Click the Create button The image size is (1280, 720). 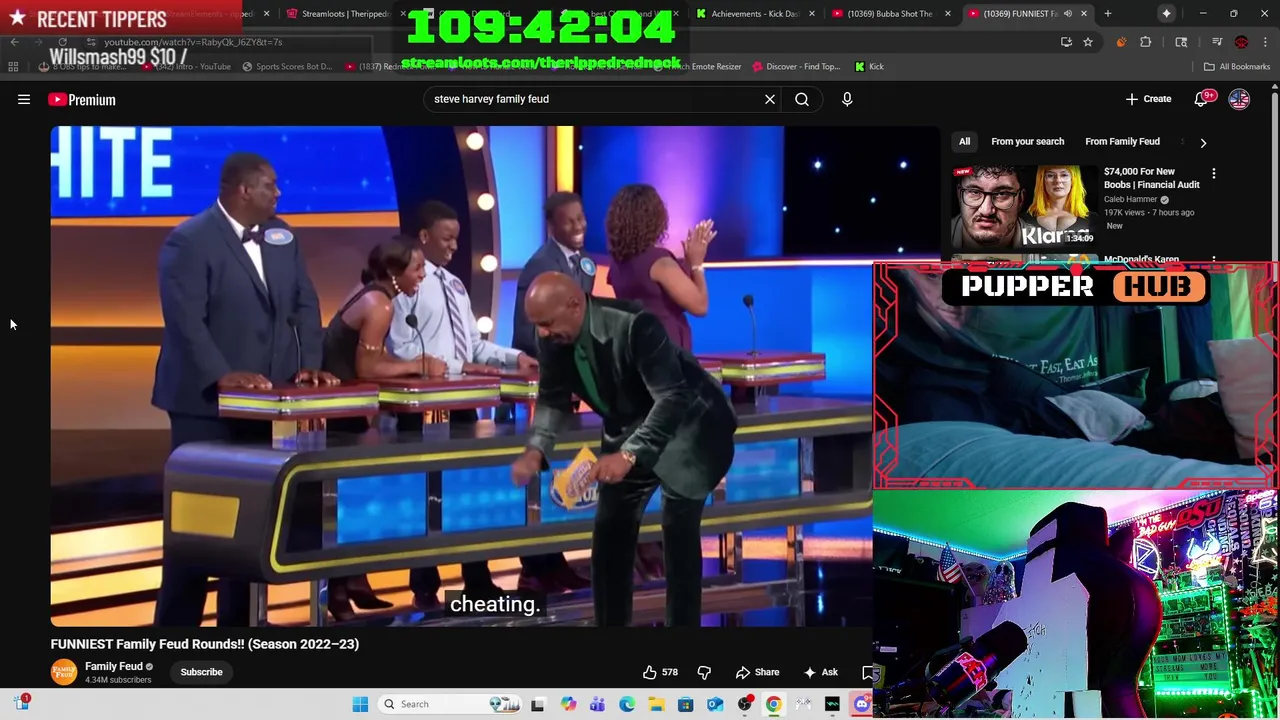1148,99
